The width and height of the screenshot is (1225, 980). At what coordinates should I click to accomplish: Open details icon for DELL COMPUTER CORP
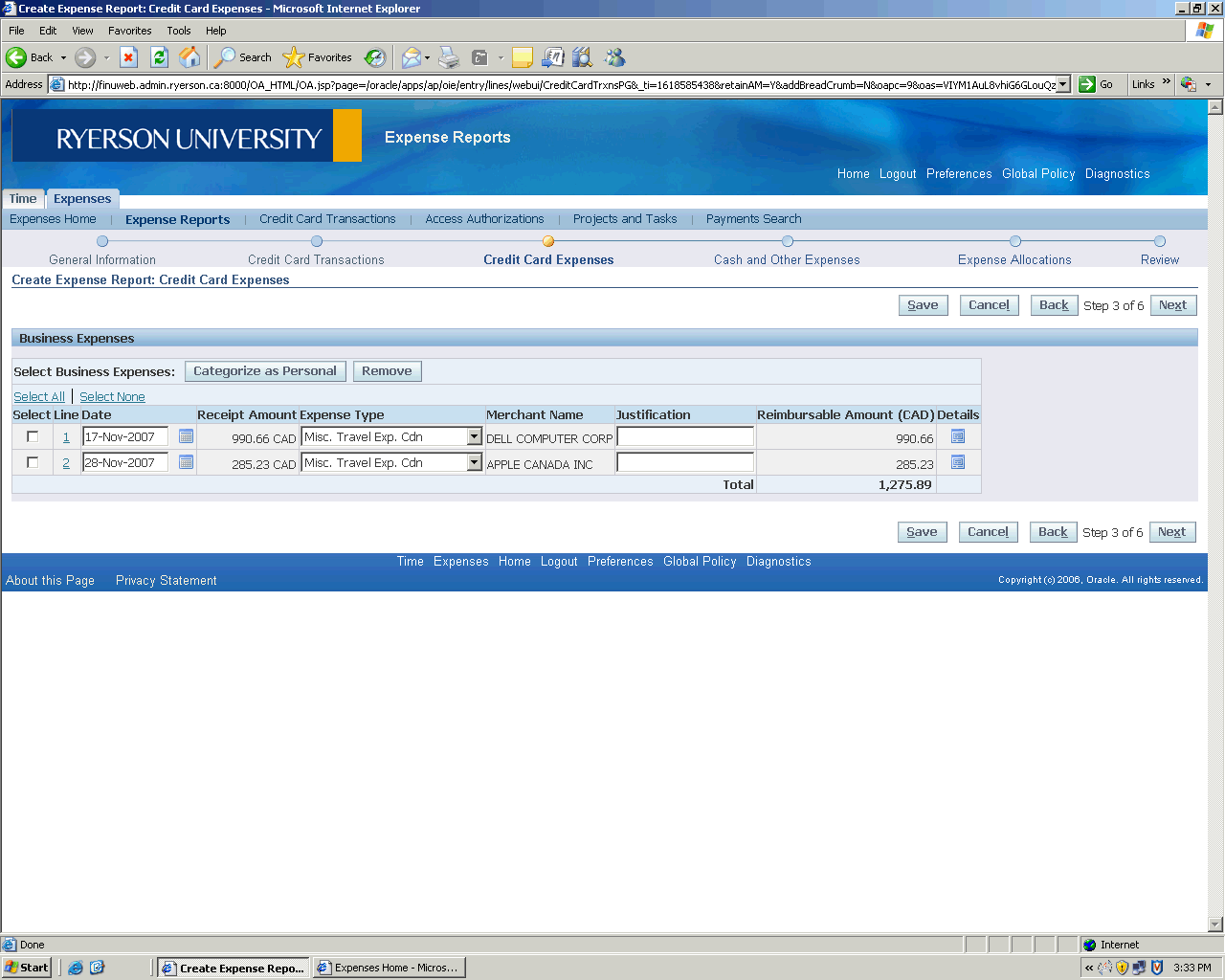tap(957, 436)
